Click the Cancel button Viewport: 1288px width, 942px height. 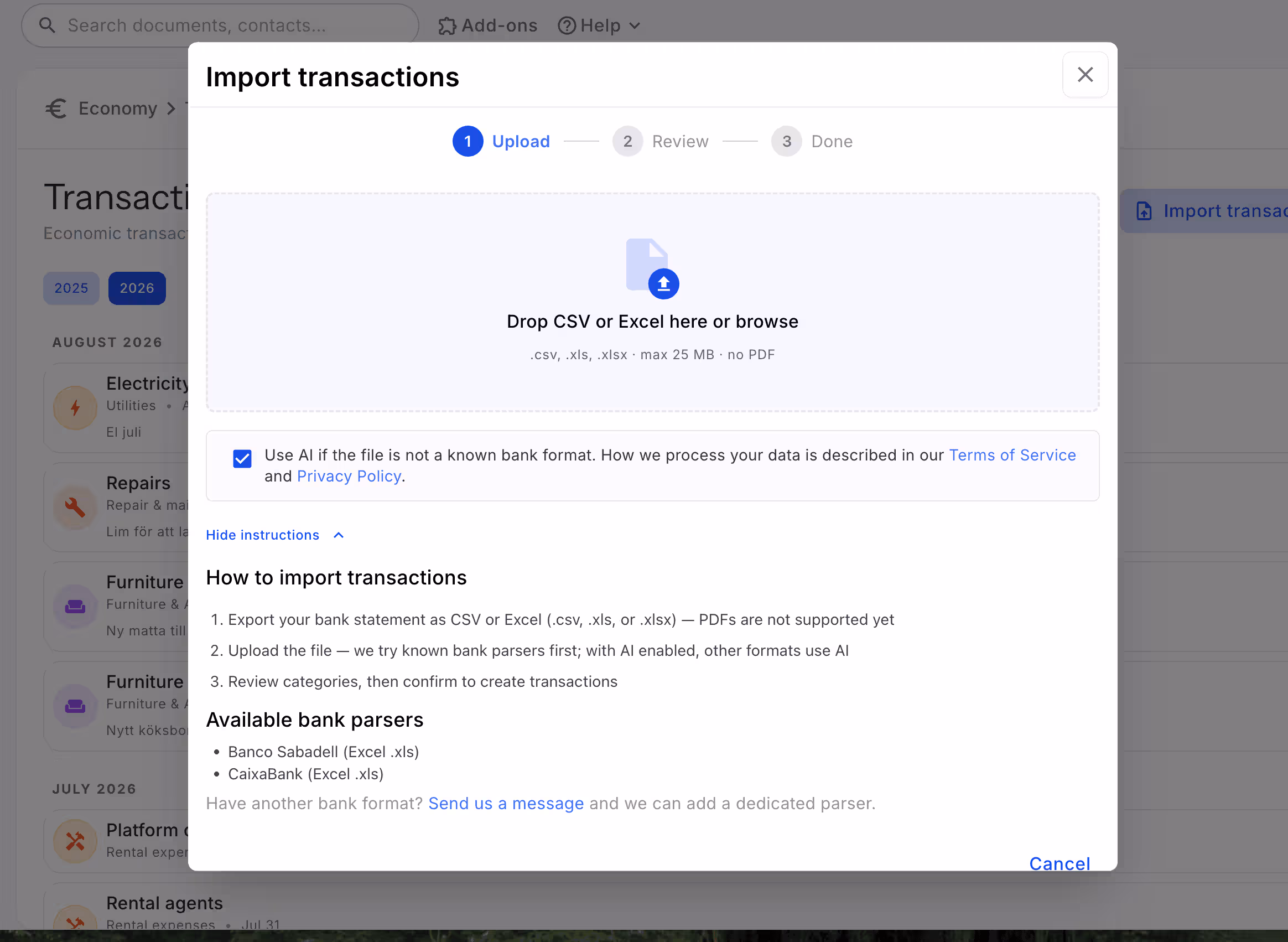point(1060,863)
